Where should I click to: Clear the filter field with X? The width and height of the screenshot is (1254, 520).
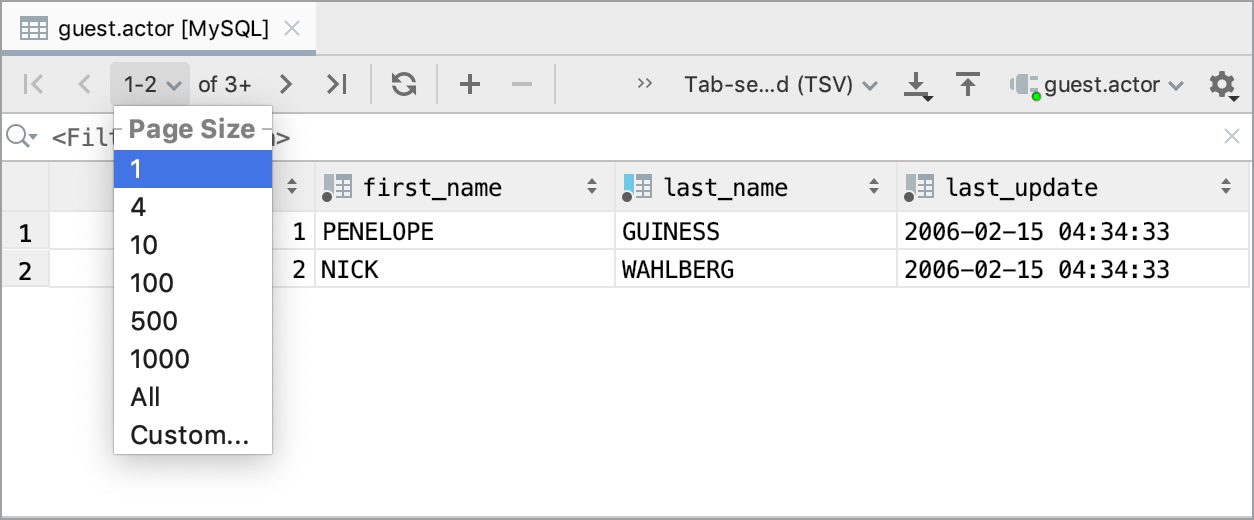[x=1231, y=136]
